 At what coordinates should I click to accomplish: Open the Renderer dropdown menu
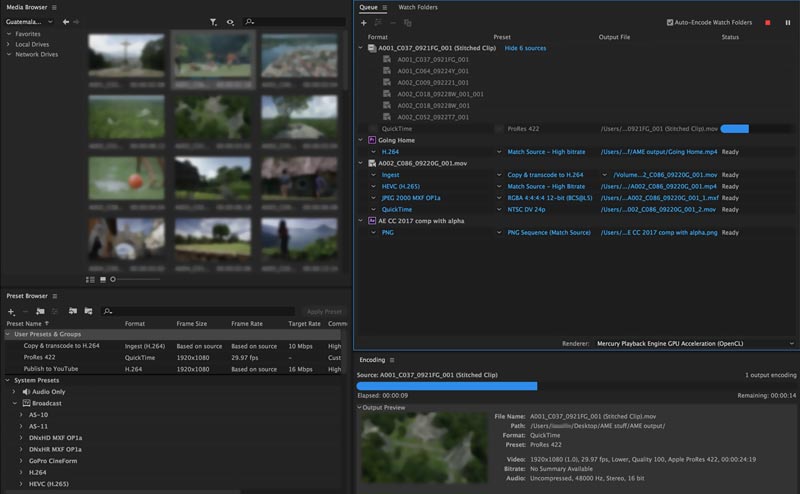click(x=695, y=343)
